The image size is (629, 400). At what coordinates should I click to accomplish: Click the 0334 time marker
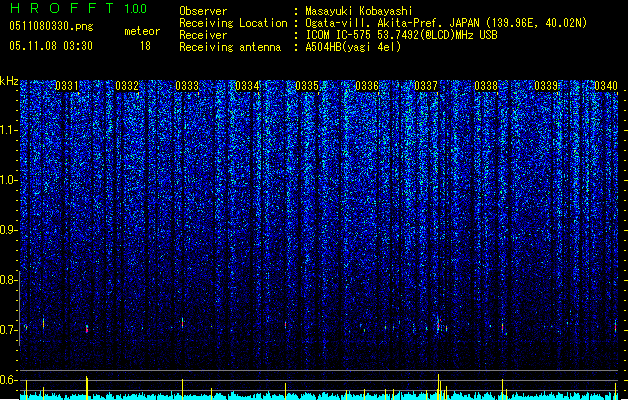247,86
